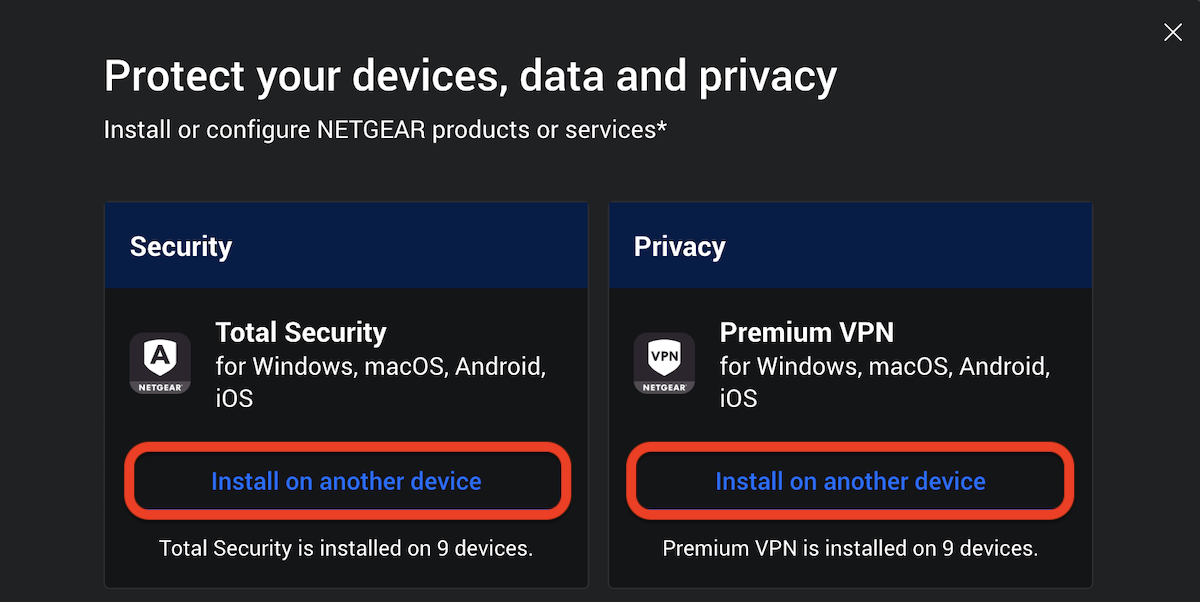Click supported platforms text under Premium VPN

tap(885, 382)
